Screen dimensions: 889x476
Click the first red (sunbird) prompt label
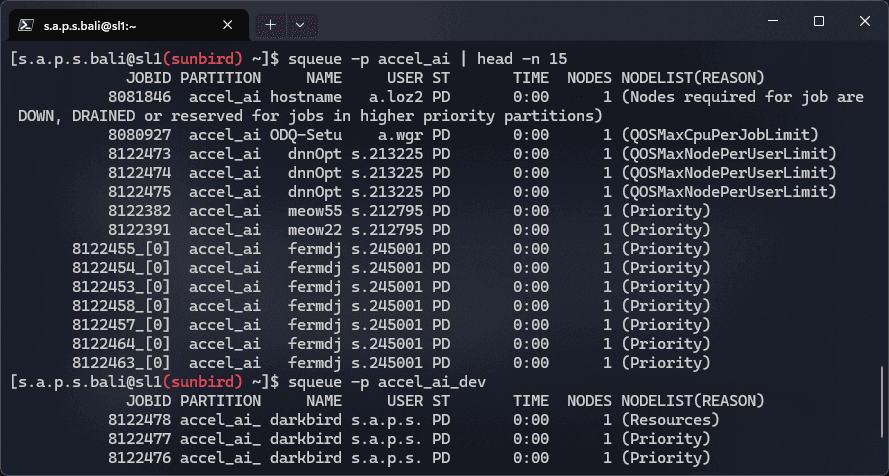click(x=202, y=59)
